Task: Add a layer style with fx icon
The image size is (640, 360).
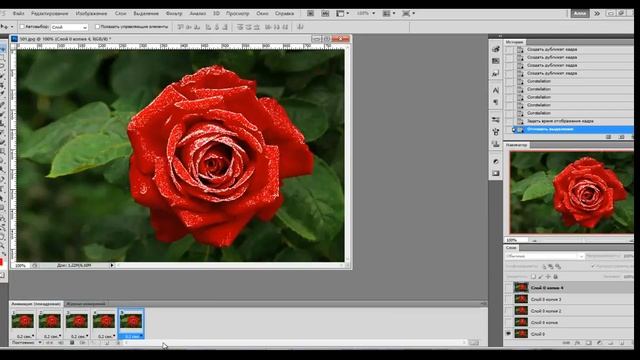Action: coord(578,343)
